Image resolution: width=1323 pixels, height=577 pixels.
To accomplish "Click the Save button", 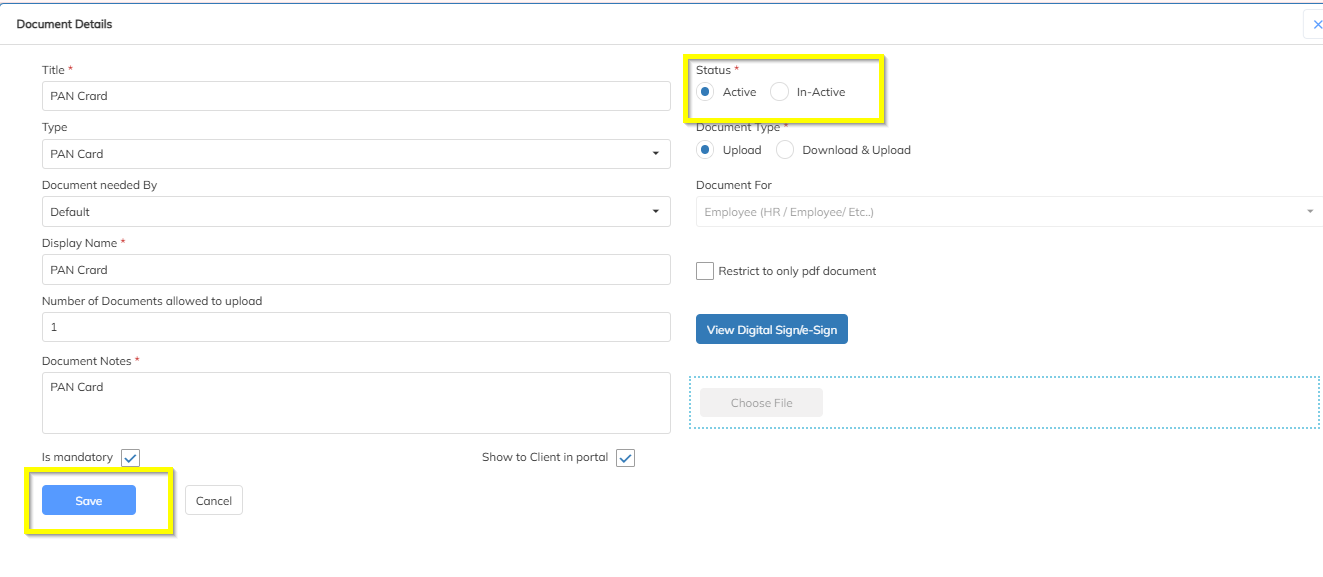I will coord(89,501).
